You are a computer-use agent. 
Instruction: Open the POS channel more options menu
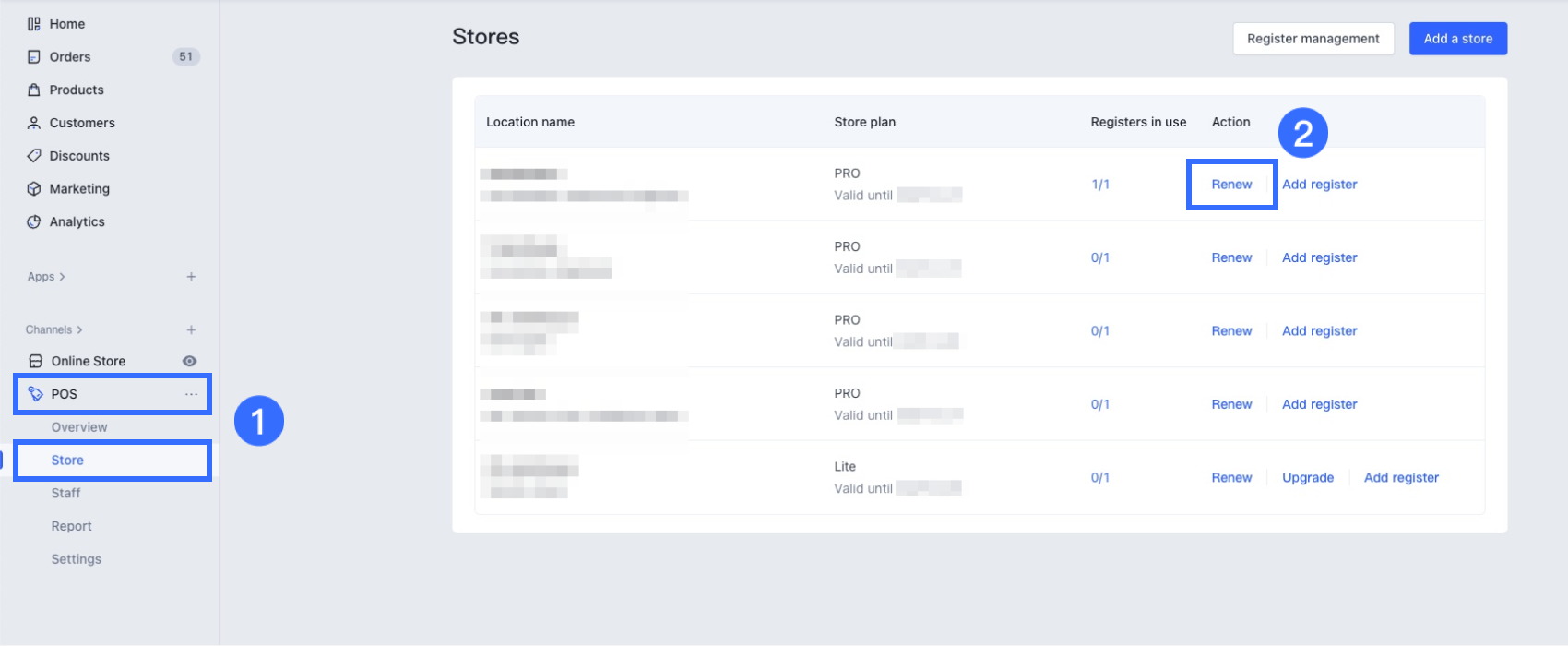point(191,394)
